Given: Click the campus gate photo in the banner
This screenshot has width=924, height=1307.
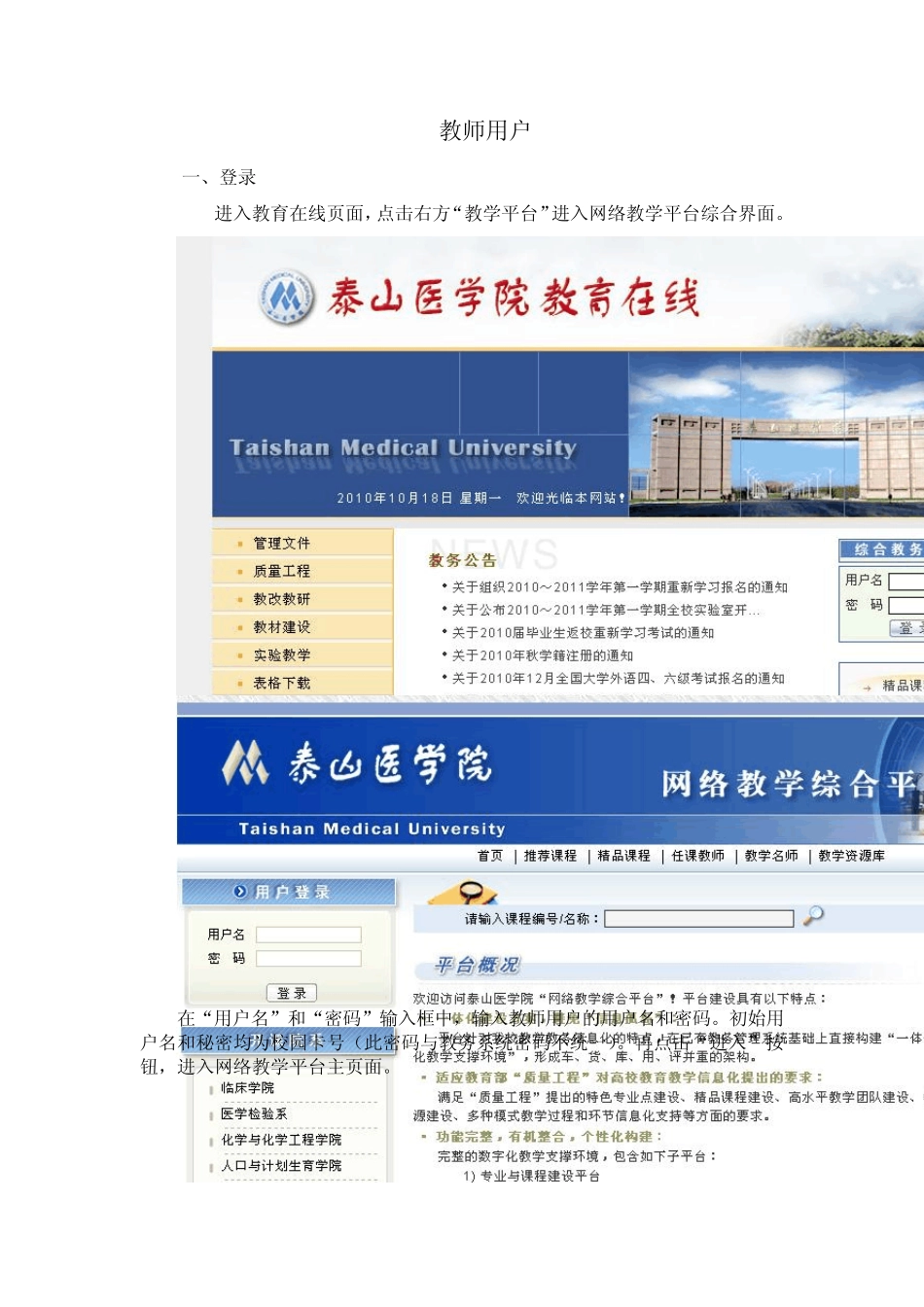Looking at the screenshot, I should [776, 433].
